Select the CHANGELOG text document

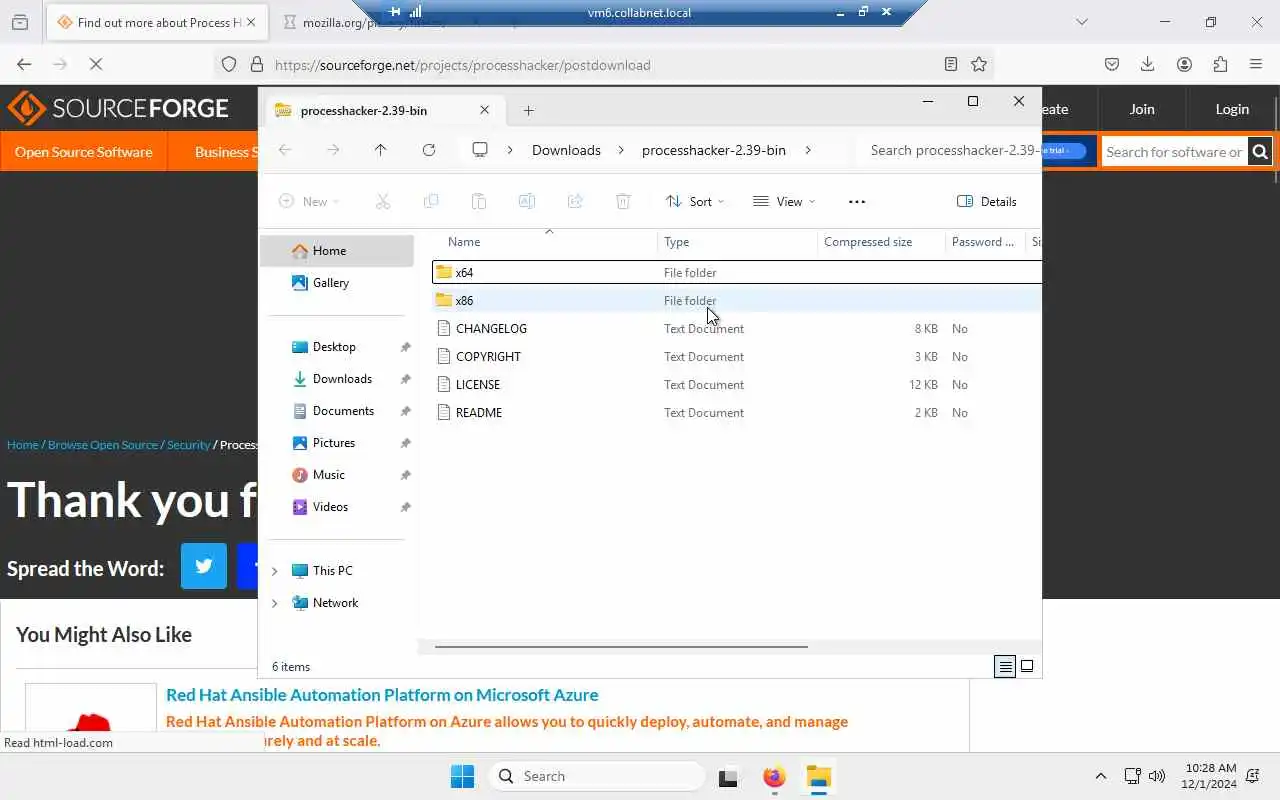pyautogui.click(x=737, y=328)
